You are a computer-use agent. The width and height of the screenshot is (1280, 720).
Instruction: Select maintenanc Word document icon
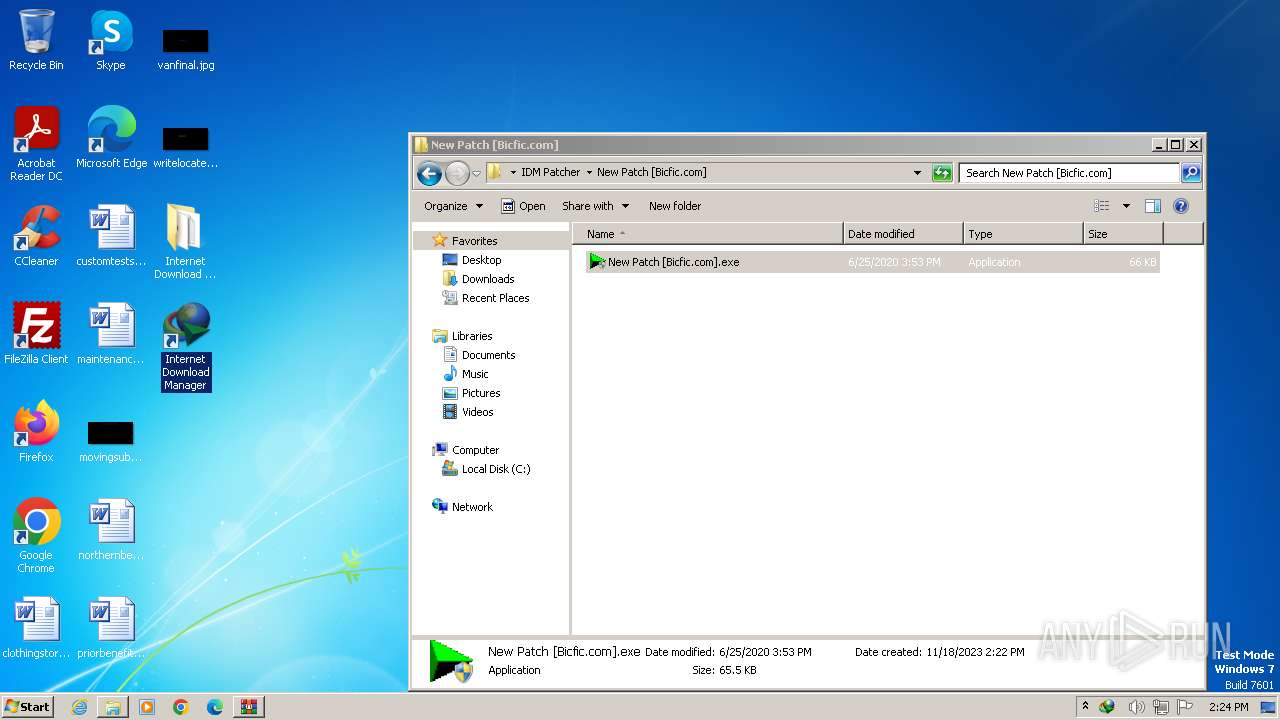[111, 334]
